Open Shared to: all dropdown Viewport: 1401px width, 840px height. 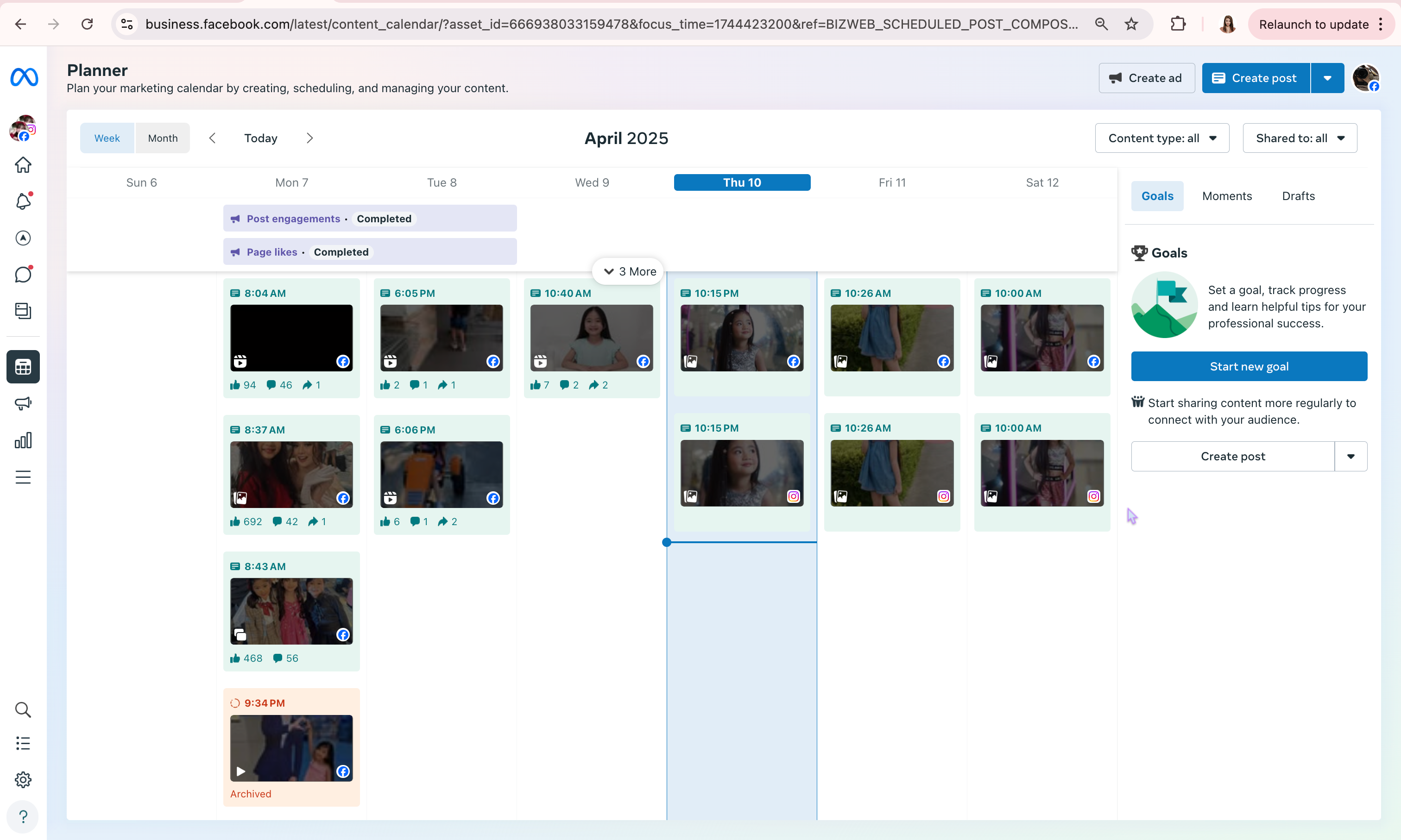tap(1300, 138)
